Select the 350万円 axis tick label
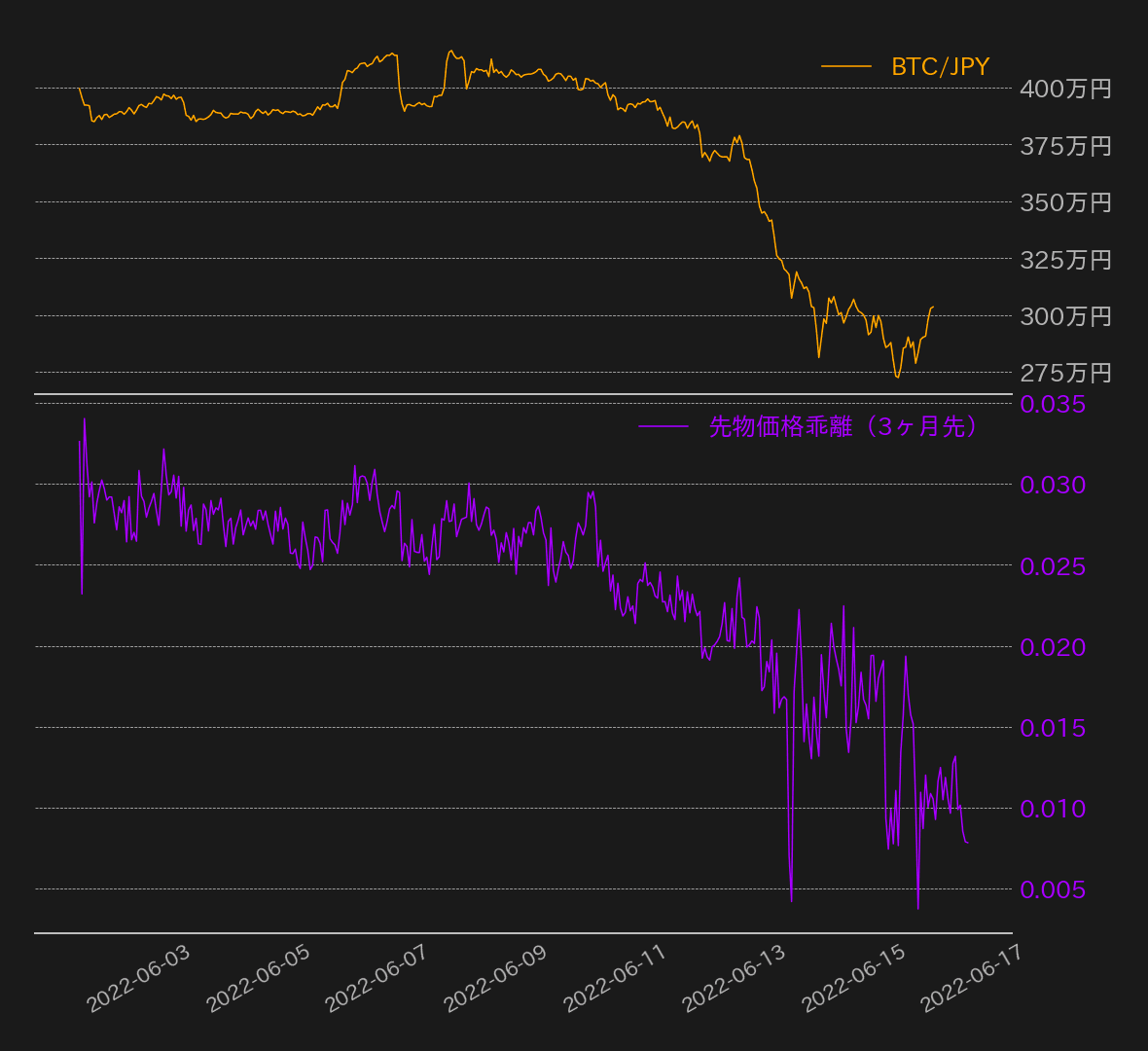The width and height of the screenshot is (1148, 1051). 1065,202
